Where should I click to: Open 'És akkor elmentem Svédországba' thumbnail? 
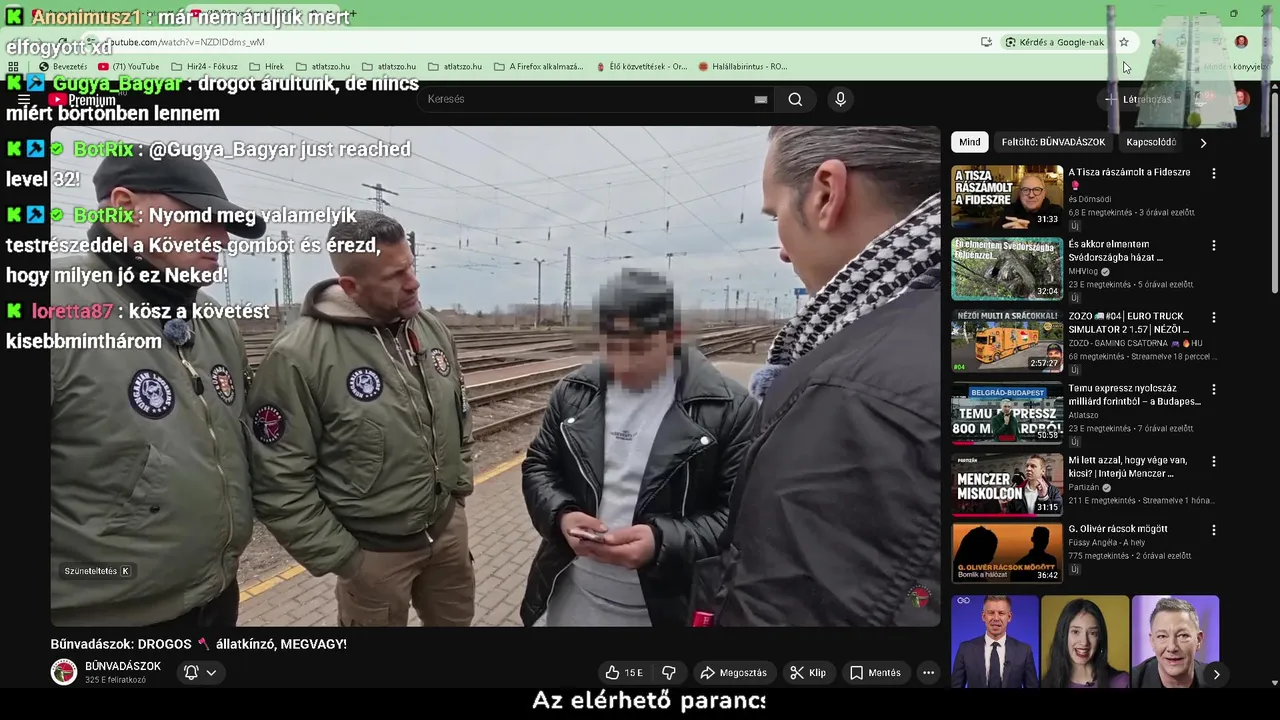click(x=1007, y=269)
